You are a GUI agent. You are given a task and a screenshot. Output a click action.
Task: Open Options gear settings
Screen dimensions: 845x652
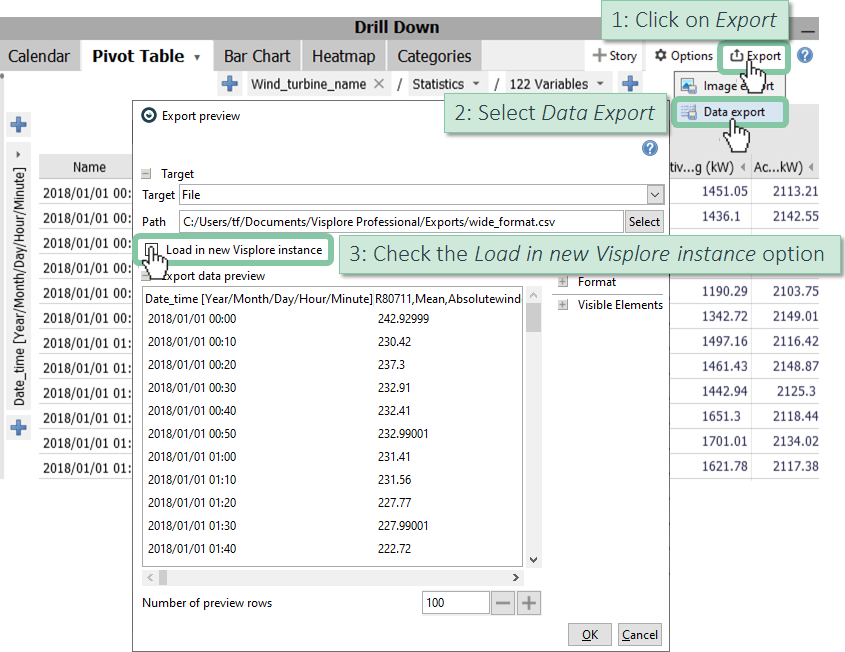point(684,56)
